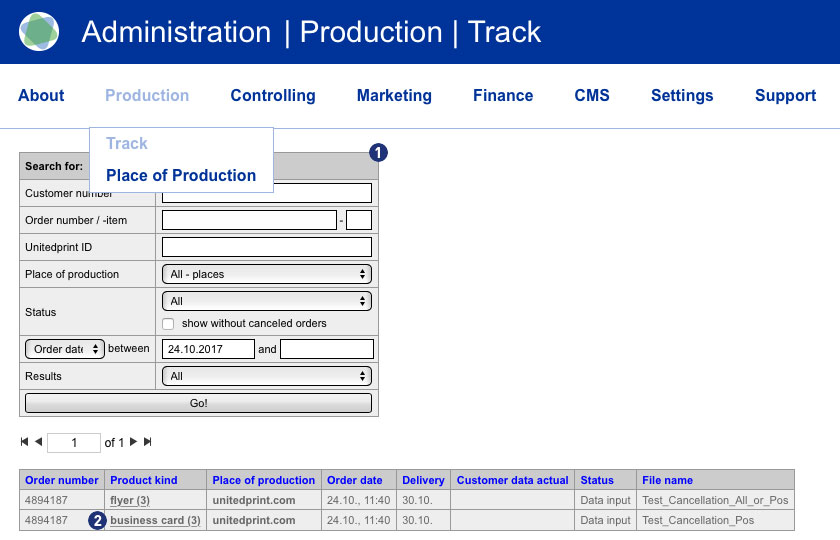The height and width of the screenshot is (540, 840).
Task: Go to first page of results
Action: (24, 442)
